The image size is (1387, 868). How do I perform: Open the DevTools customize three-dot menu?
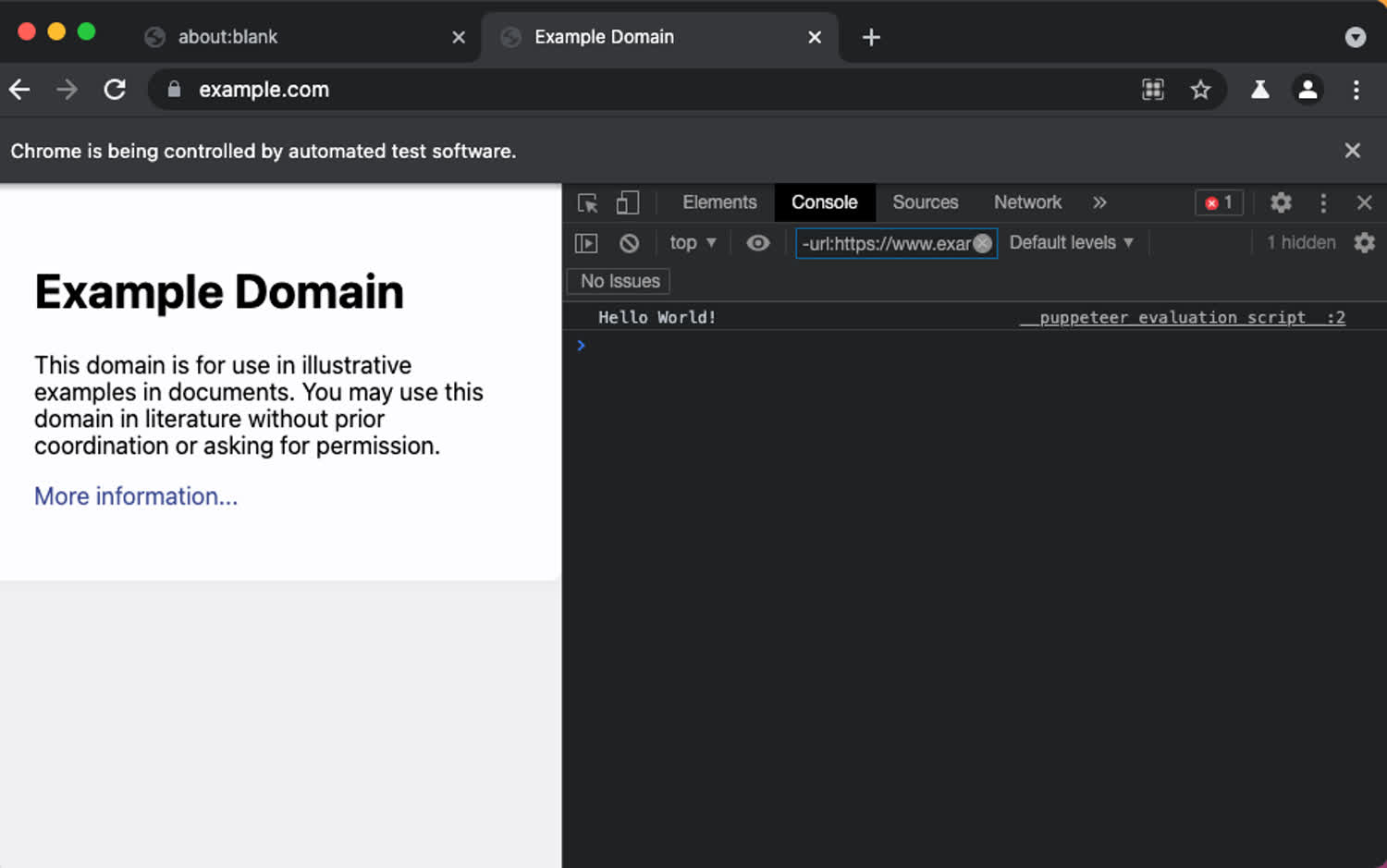pyautogui.click(x=1323, y=202)
